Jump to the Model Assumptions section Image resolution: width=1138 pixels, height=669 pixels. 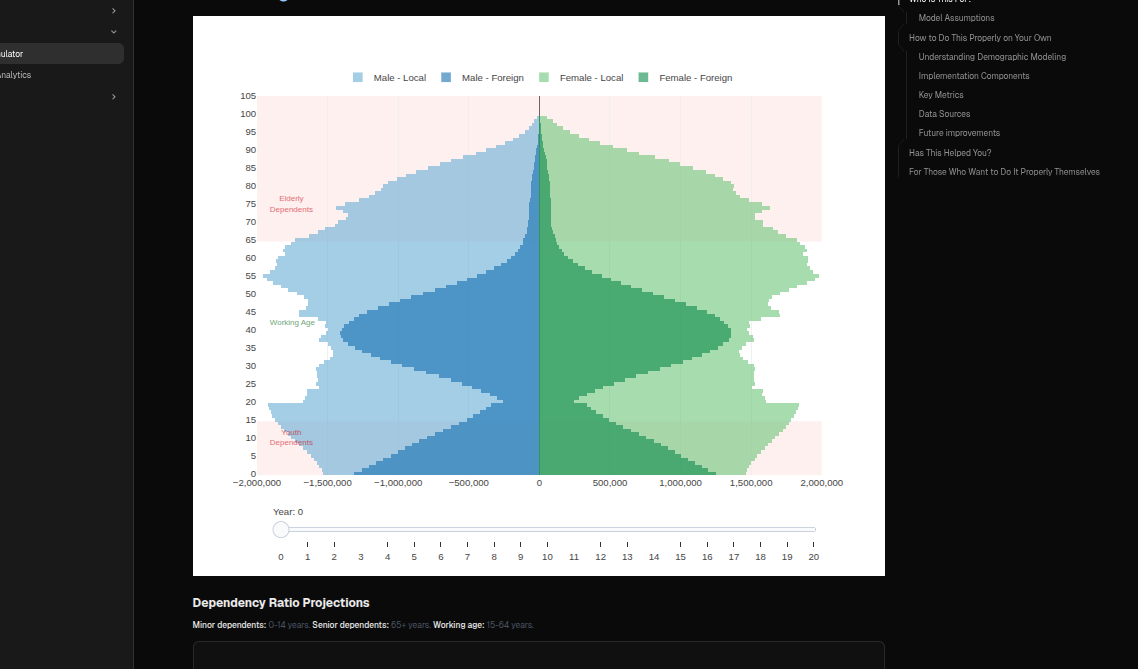pyautogui.click(x=956, y=18)
